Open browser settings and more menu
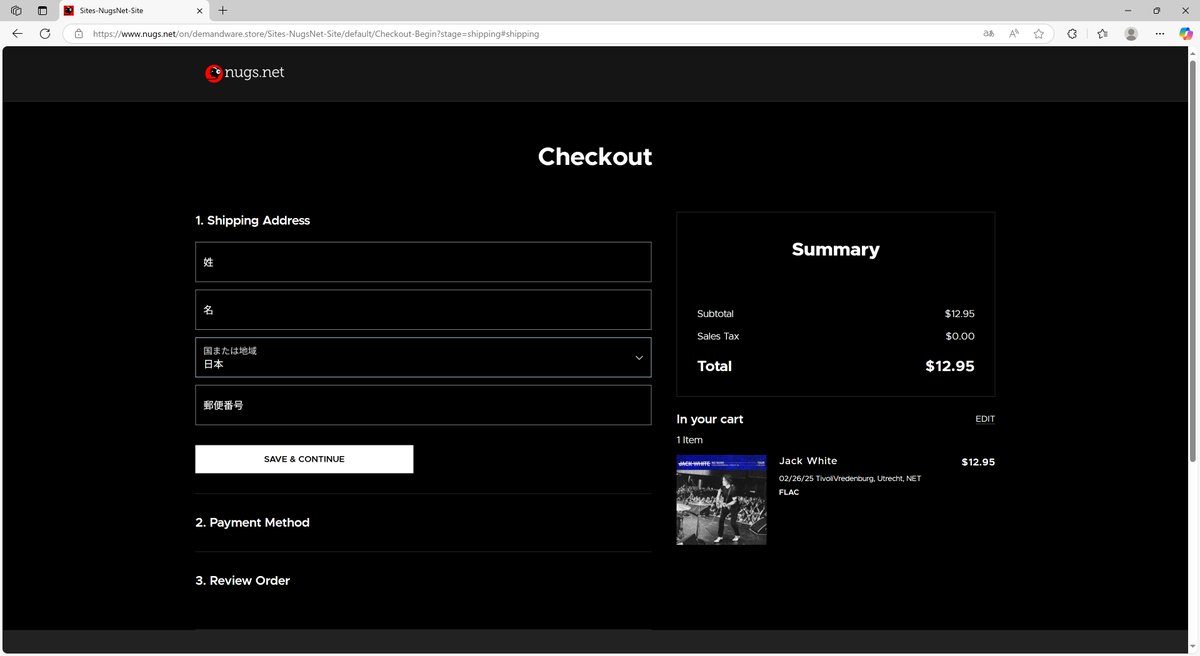 coord(1160,33)
